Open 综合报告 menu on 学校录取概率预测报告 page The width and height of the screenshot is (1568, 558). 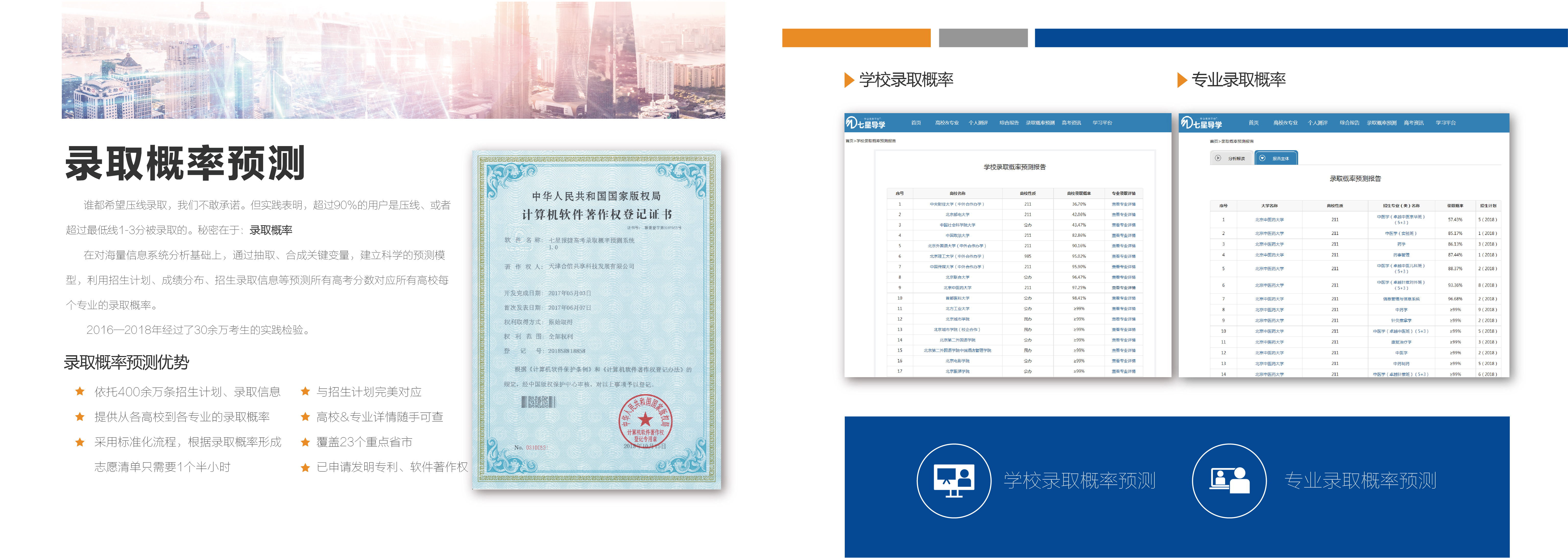tap(1009, 123)
